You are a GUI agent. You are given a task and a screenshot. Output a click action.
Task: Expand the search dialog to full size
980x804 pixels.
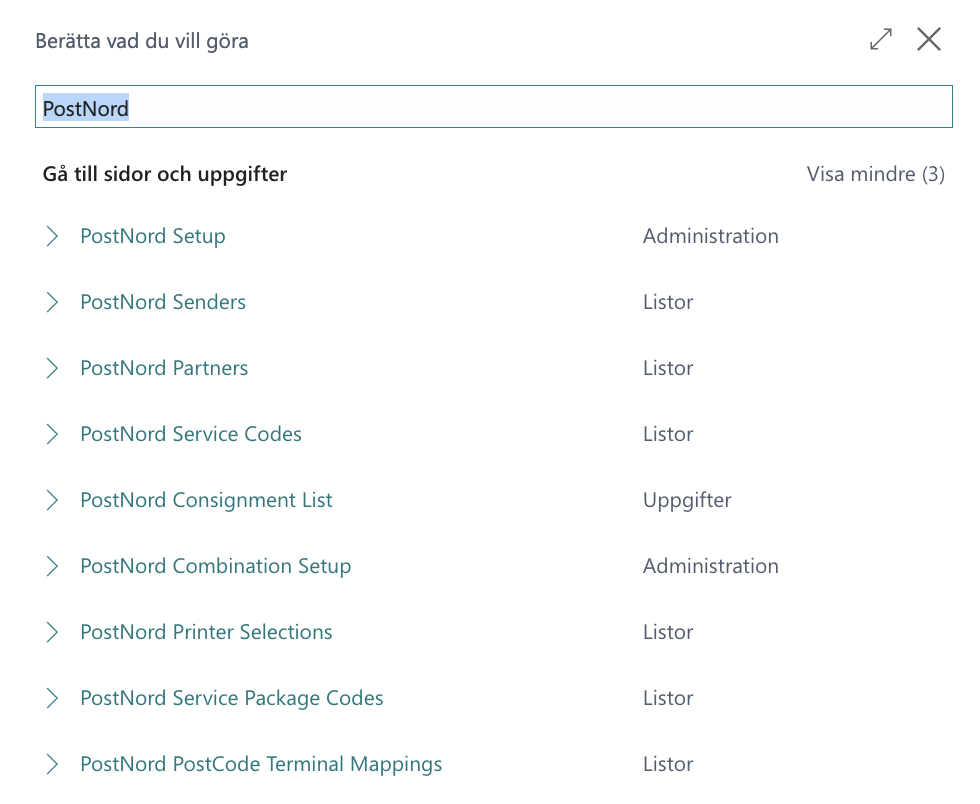click(x=880, y=40)
